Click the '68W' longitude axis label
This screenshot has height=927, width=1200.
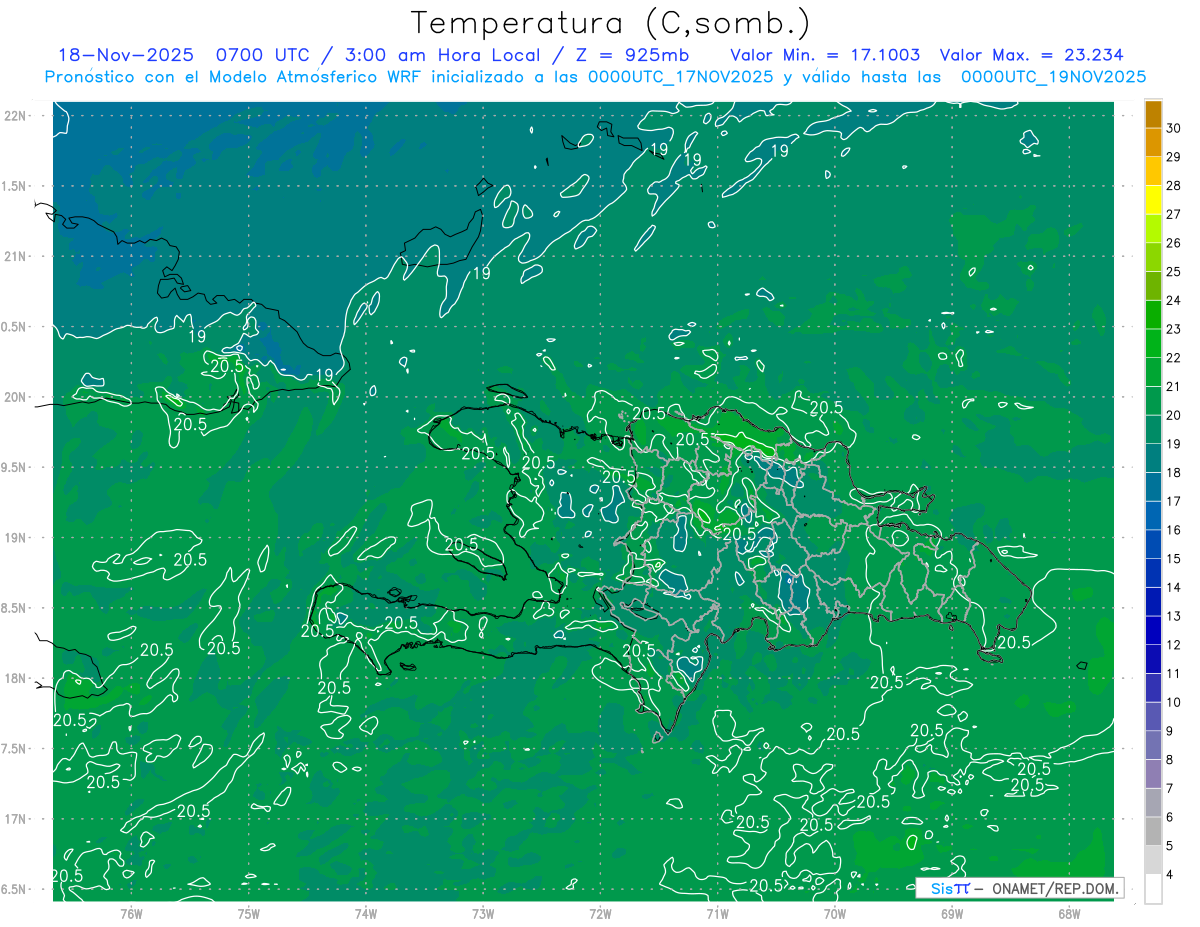click(1069, 913)
